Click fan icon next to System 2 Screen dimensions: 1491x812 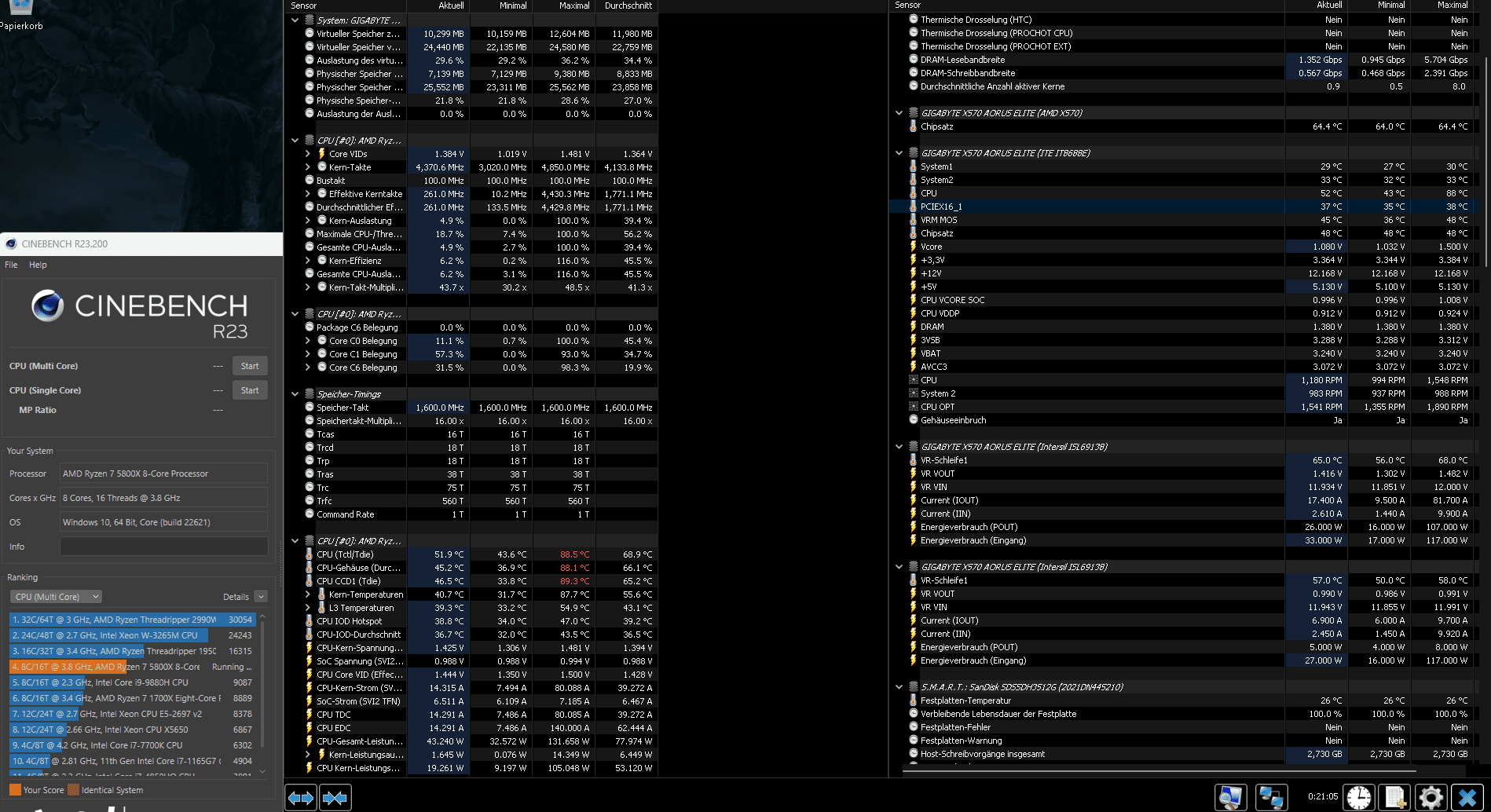(914, 393)
